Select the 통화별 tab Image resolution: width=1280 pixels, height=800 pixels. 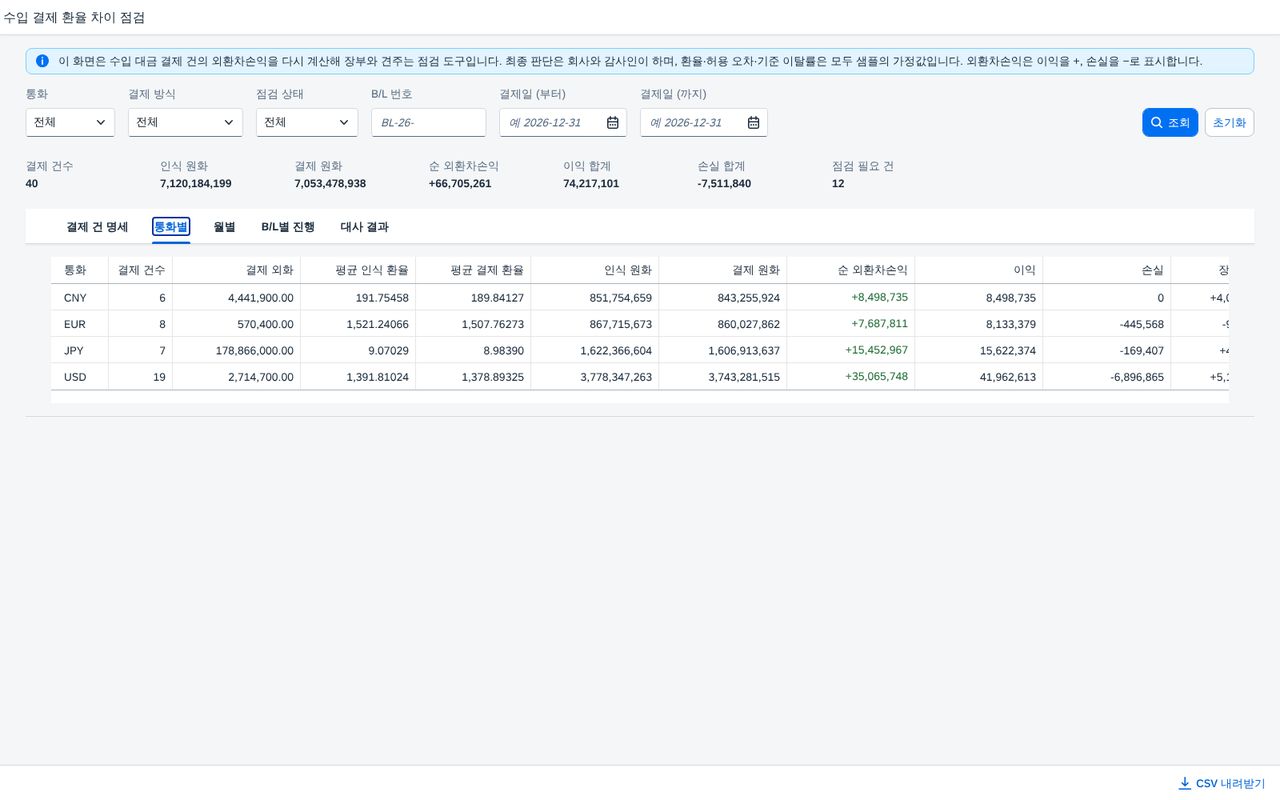(x=171, y=227)
